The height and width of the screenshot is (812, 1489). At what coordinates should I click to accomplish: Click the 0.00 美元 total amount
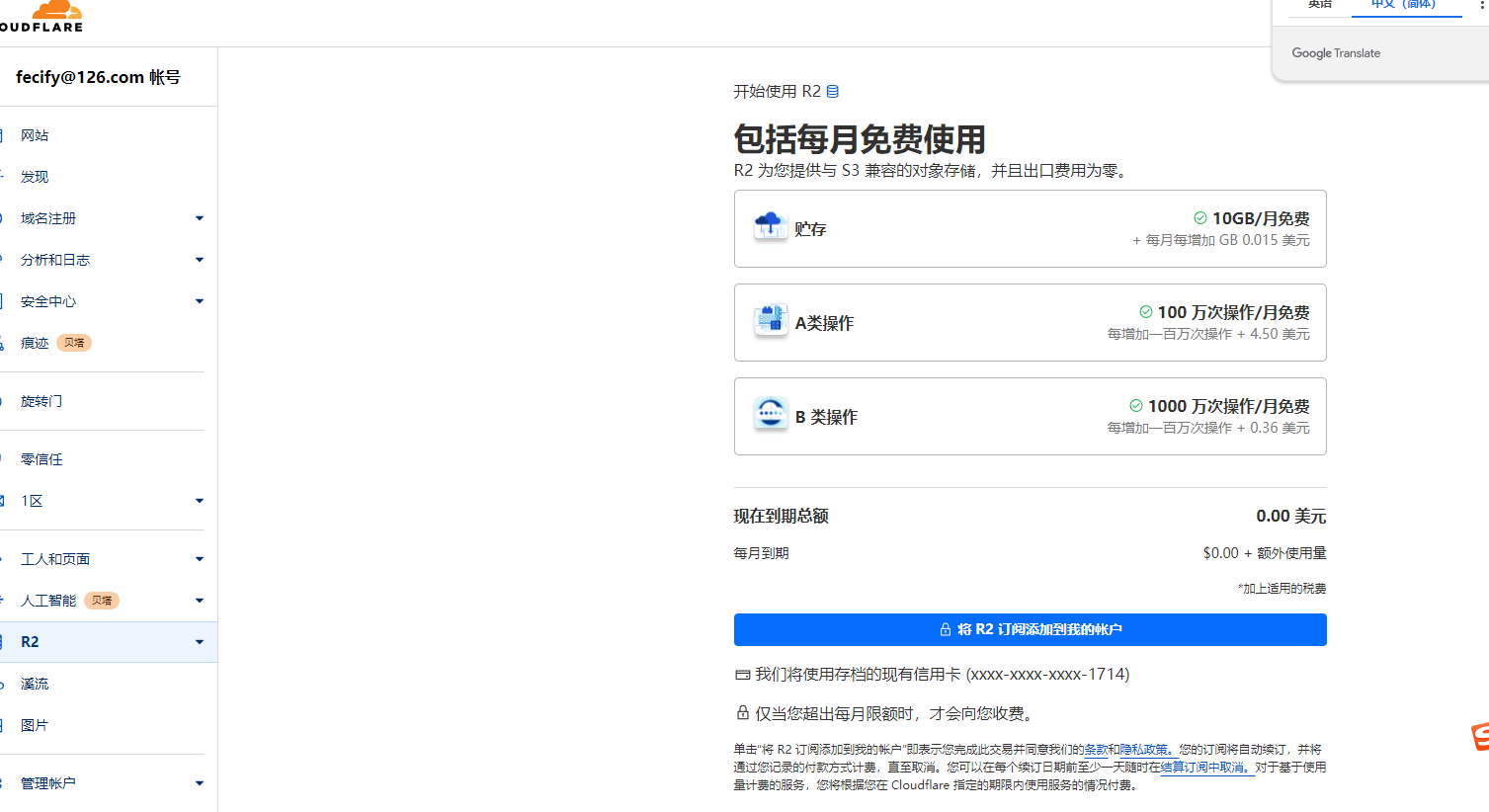(x=1291, y=517)
